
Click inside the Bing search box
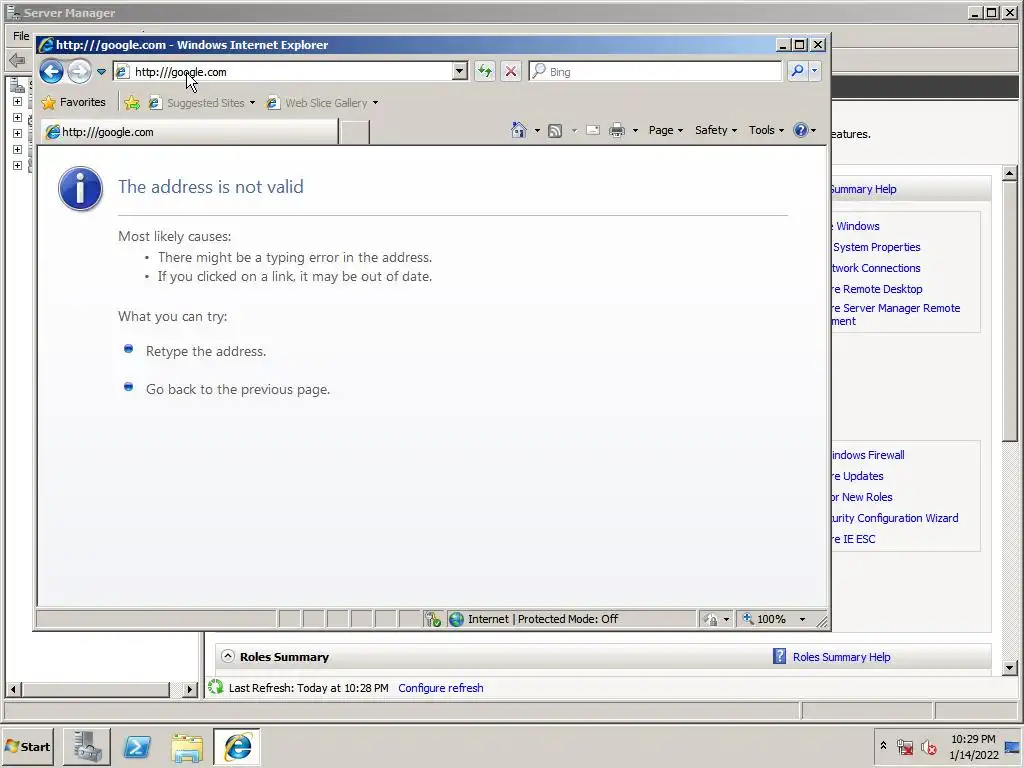click(655, 71)
